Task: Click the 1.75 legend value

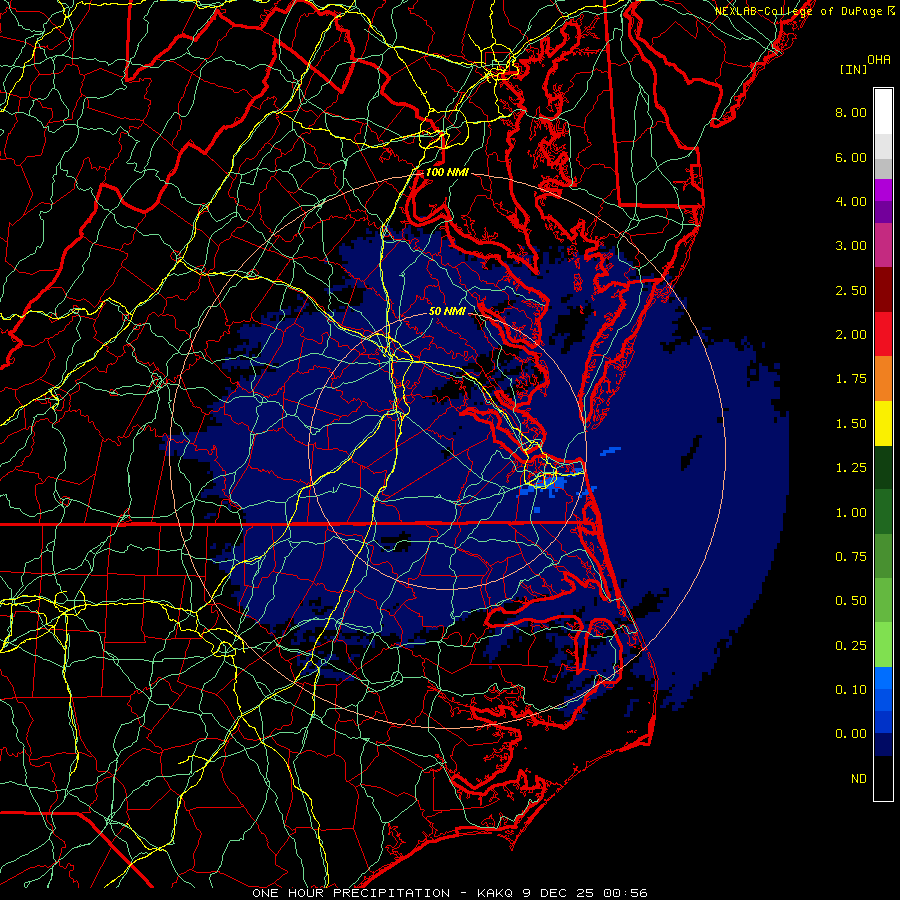Action: tap(851, 379)
